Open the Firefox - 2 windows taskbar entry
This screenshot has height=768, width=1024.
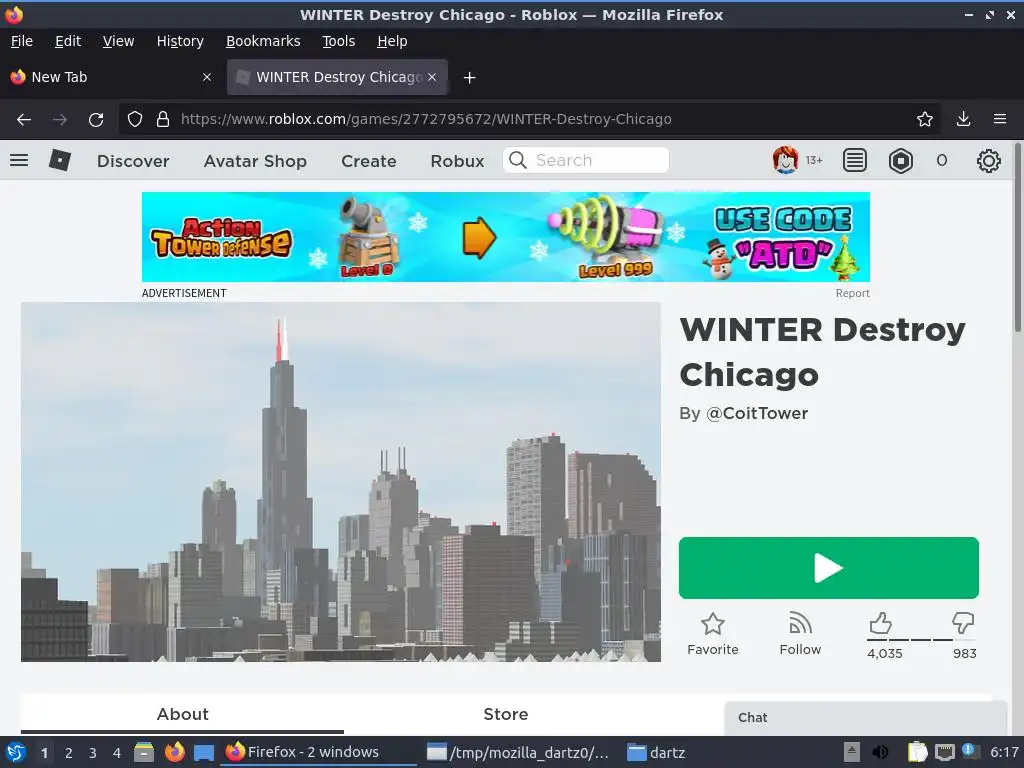point(320,752)
